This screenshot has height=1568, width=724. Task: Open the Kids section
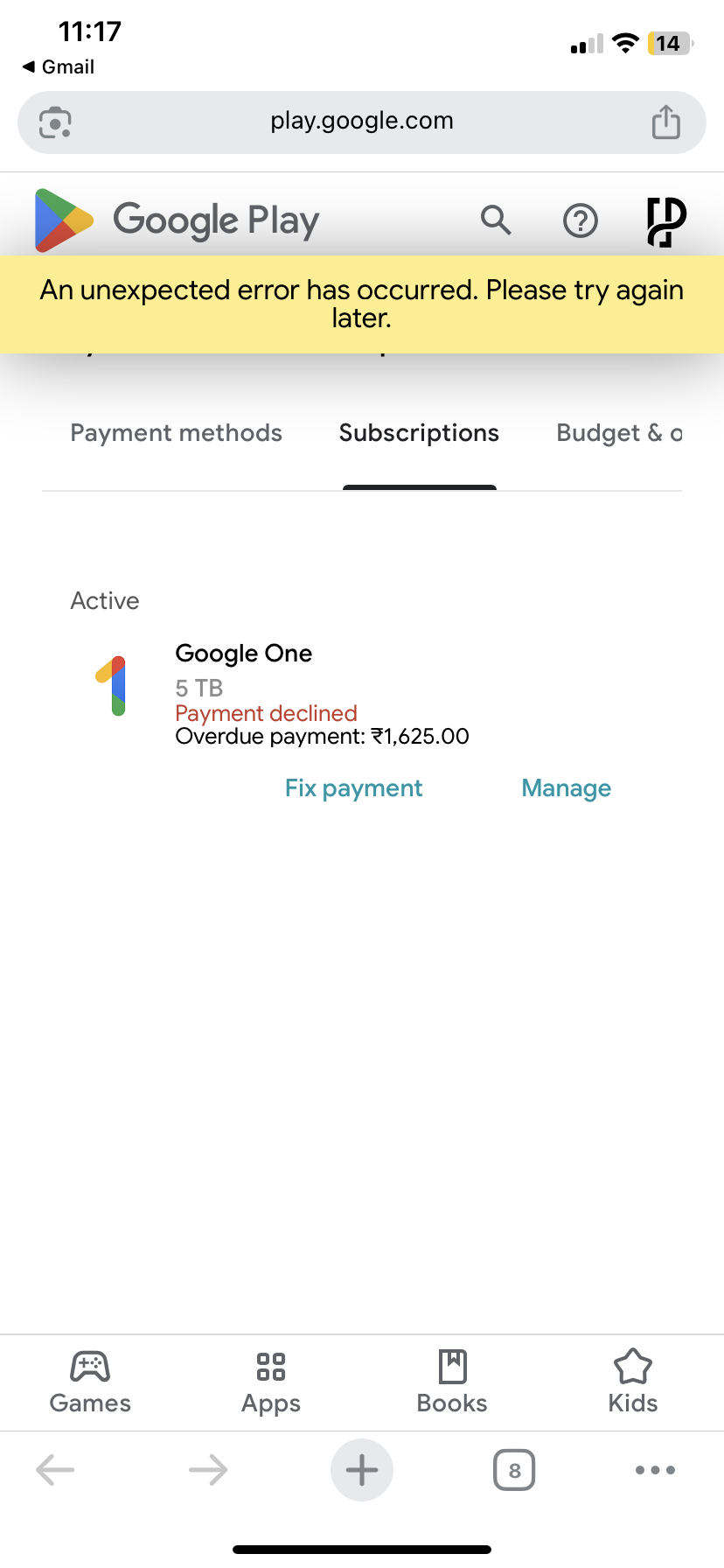pos(633,1382)
